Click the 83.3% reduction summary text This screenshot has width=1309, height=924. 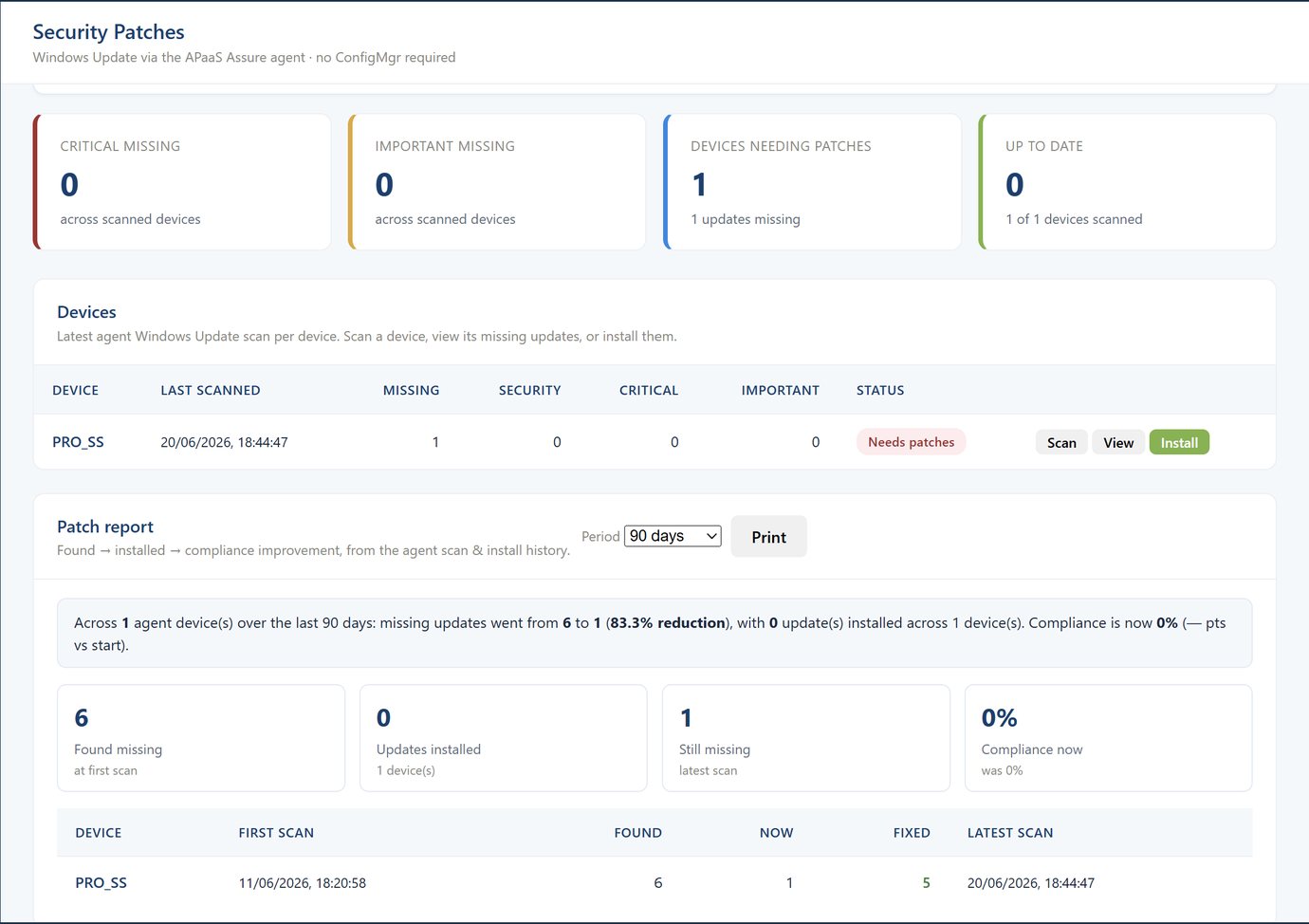pos(667,623)
